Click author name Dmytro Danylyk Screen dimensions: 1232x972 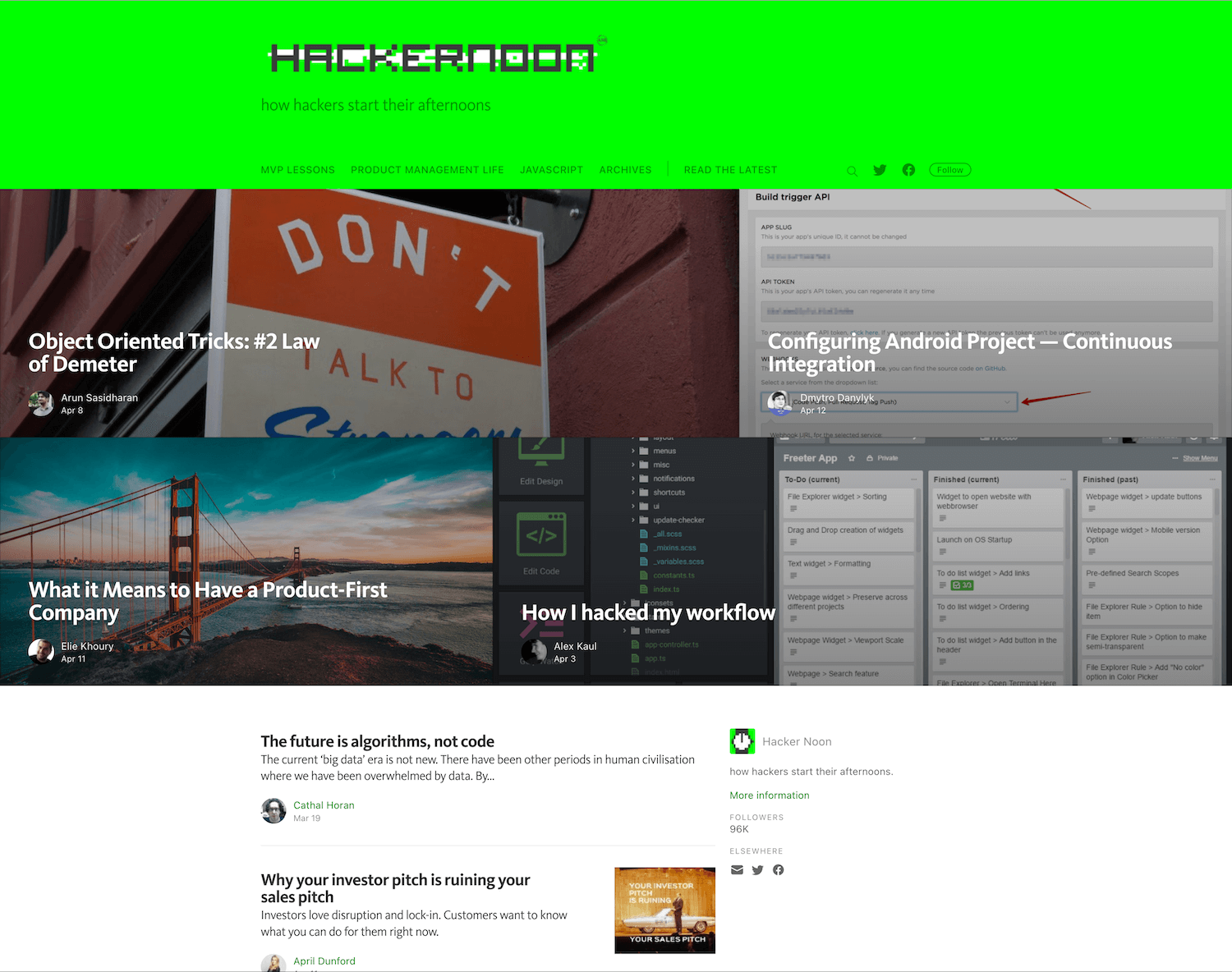(x=837, y=398)
